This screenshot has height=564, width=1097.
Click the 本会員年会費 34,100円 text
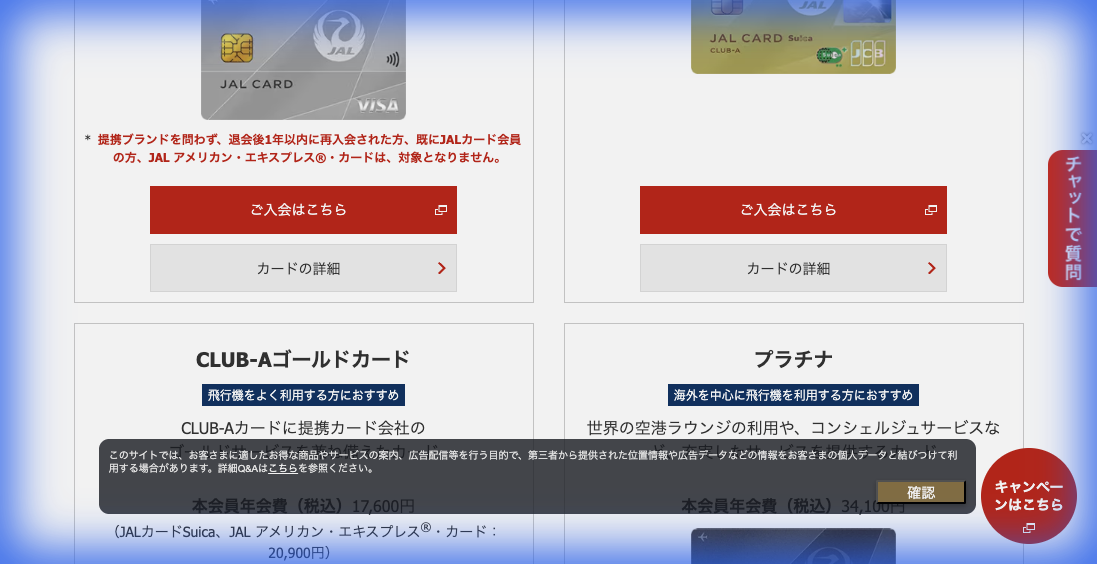pyautogui.click(x=793, y=505)
